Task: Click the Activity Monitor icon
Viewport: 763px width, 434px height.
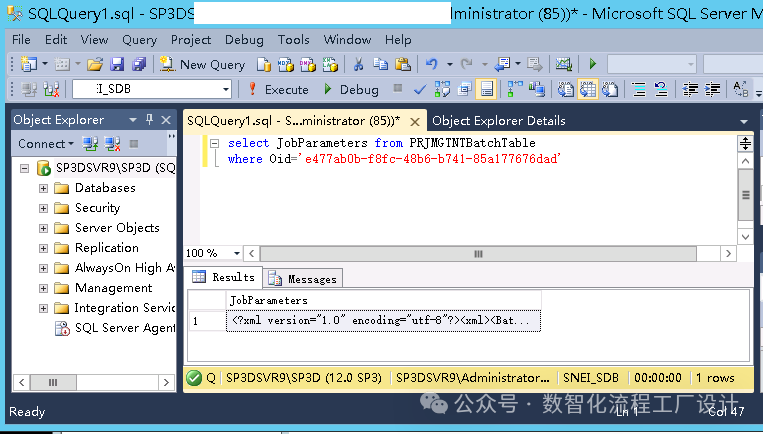Action: (563, 64)
